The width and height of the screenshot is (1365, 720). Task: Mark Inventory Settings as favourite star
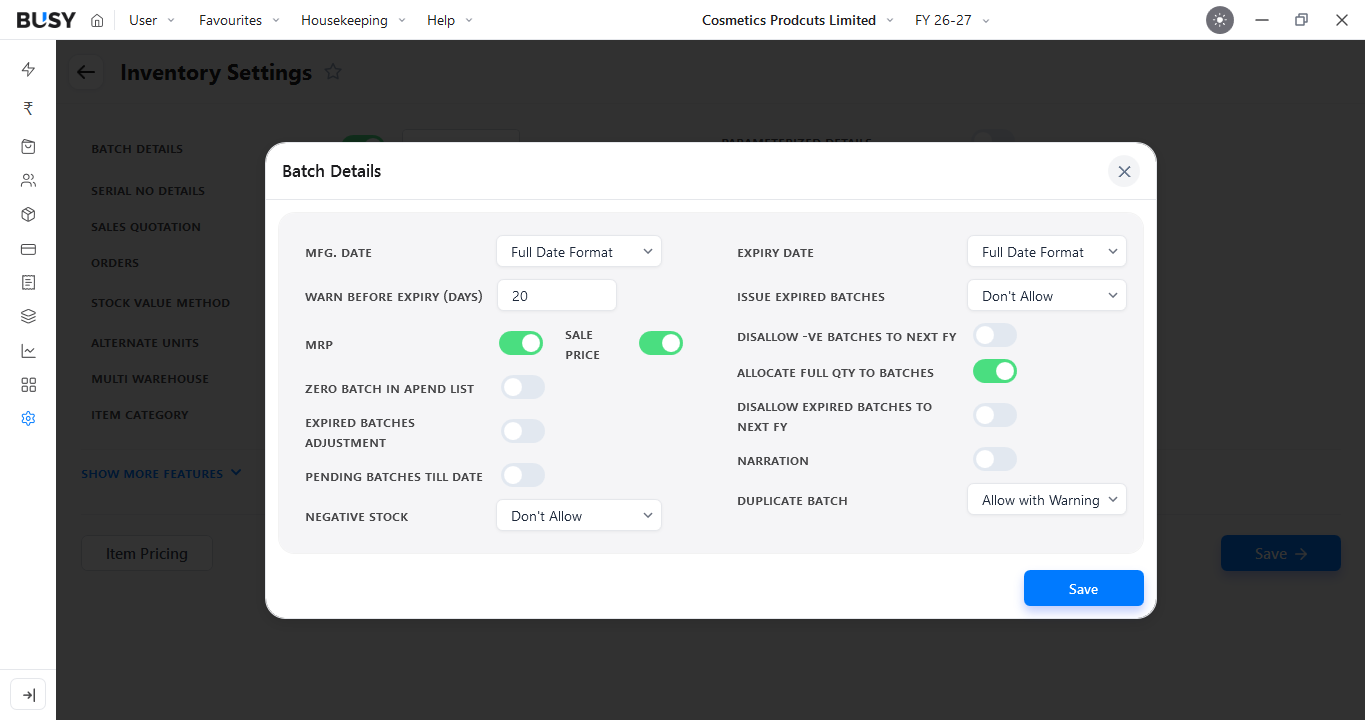[x=334, y=72]
